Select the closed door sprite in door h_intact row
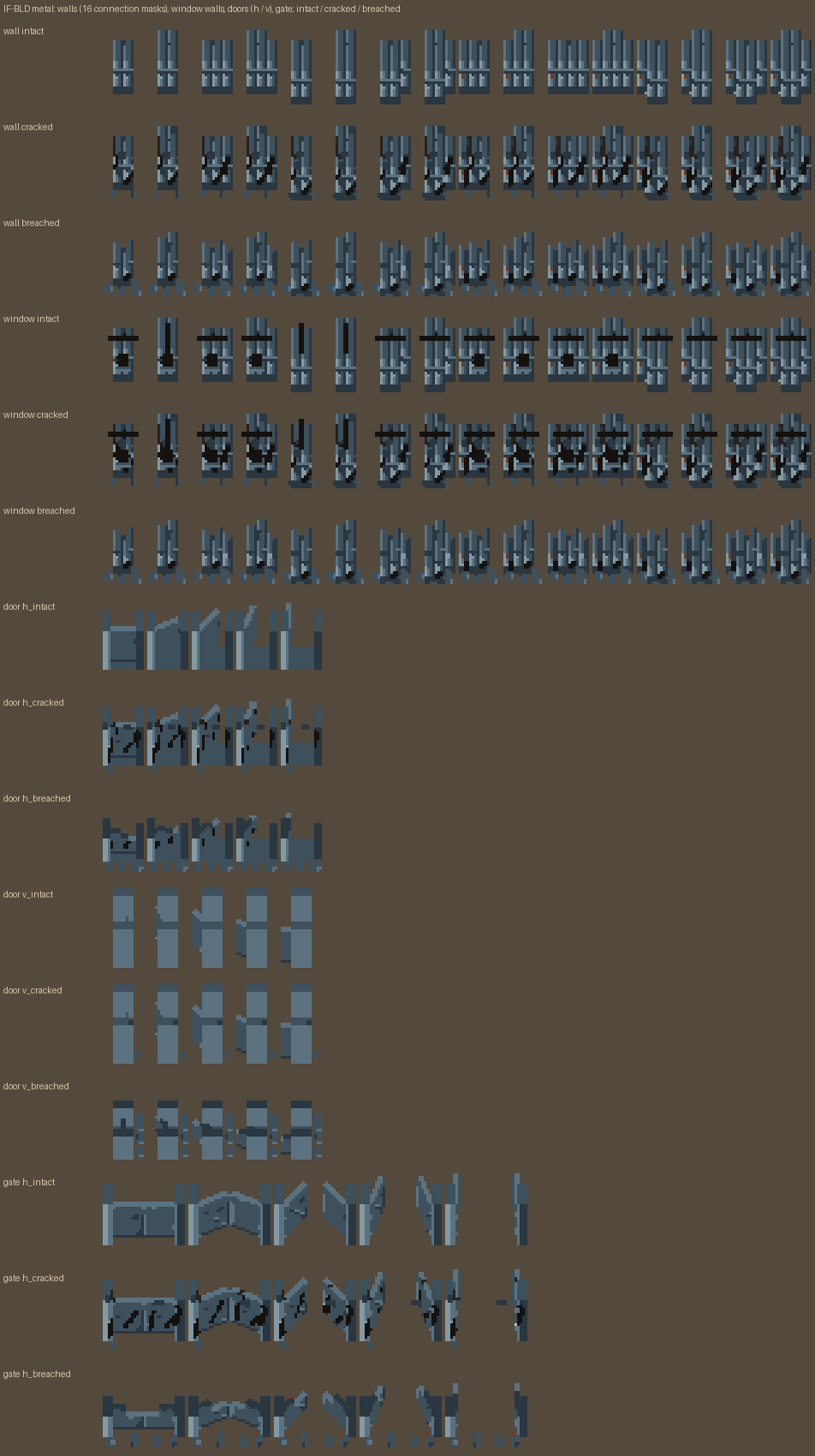815x1456 pixels. [123, 641]
